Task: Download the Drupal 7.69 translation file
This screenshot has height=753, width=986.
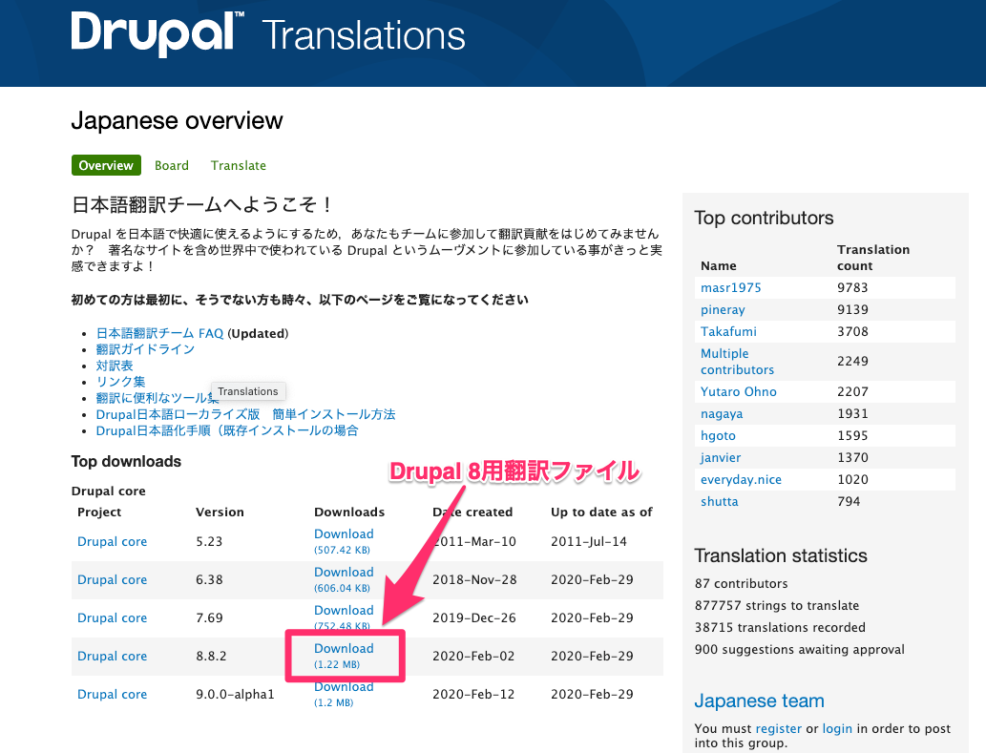Action: pyautogui.click(x=344, y=611)
